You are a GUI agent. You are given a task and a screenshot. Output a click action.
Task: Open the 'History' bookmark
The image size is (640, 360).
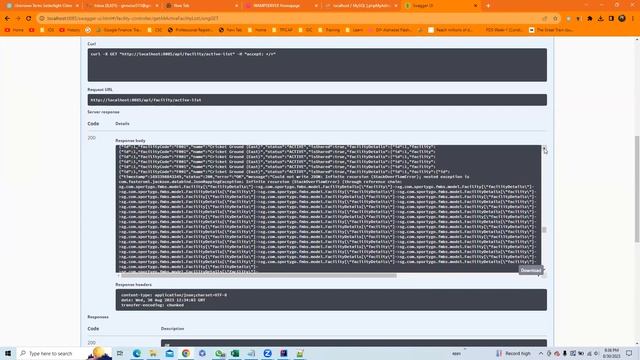click(x=70, y=30)
